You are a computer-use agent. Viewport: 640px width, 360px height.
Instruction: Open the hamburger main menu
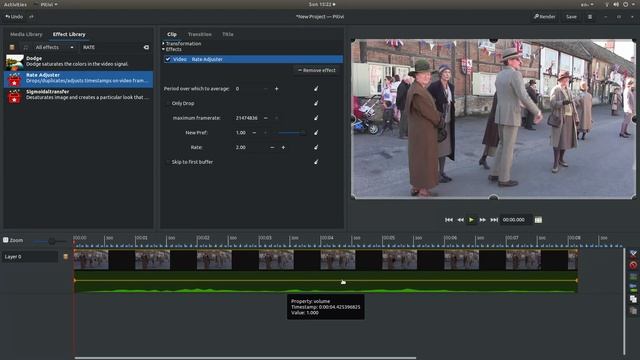click(x=590, y=17)
